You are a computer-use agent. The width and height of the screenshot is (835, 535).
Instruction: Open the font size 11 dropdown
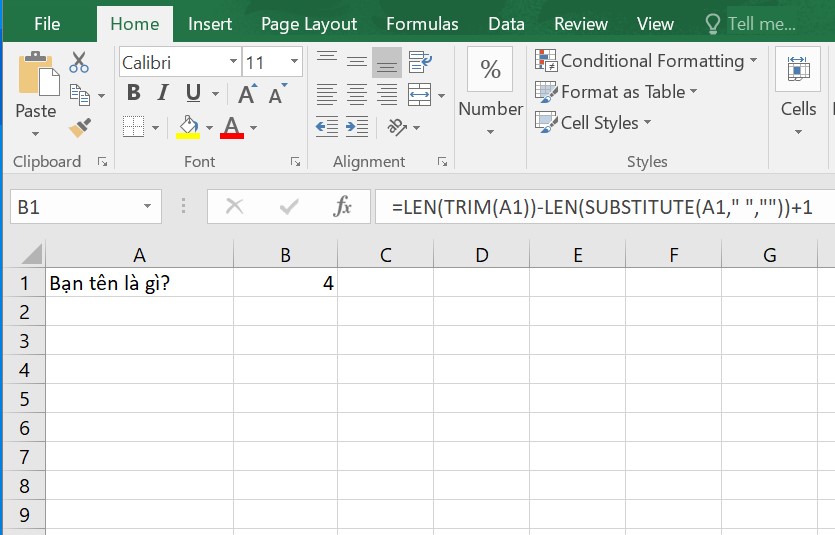tap(294, 61)
